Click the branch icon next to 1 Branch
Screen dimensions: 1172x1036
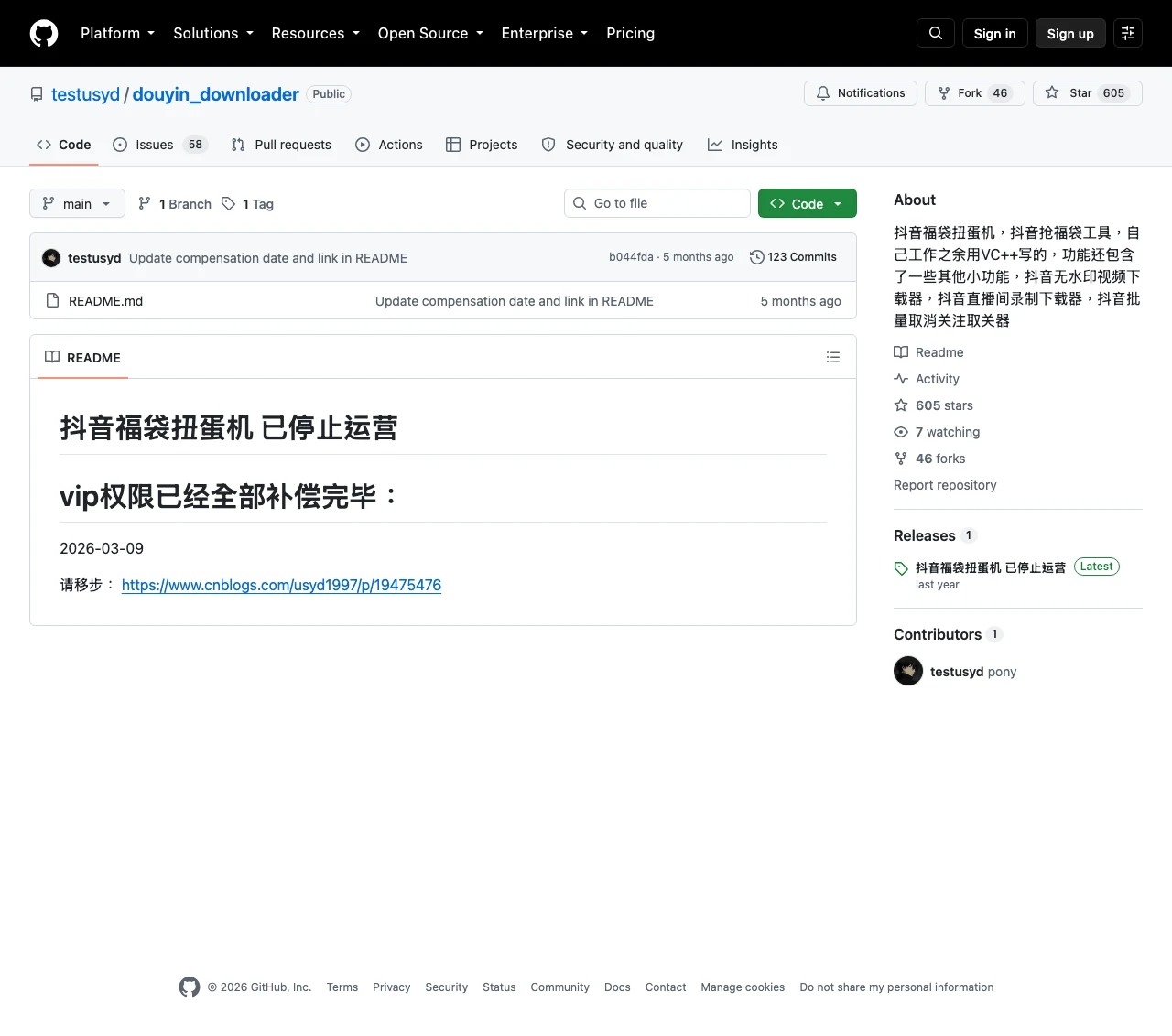[145, 203]
